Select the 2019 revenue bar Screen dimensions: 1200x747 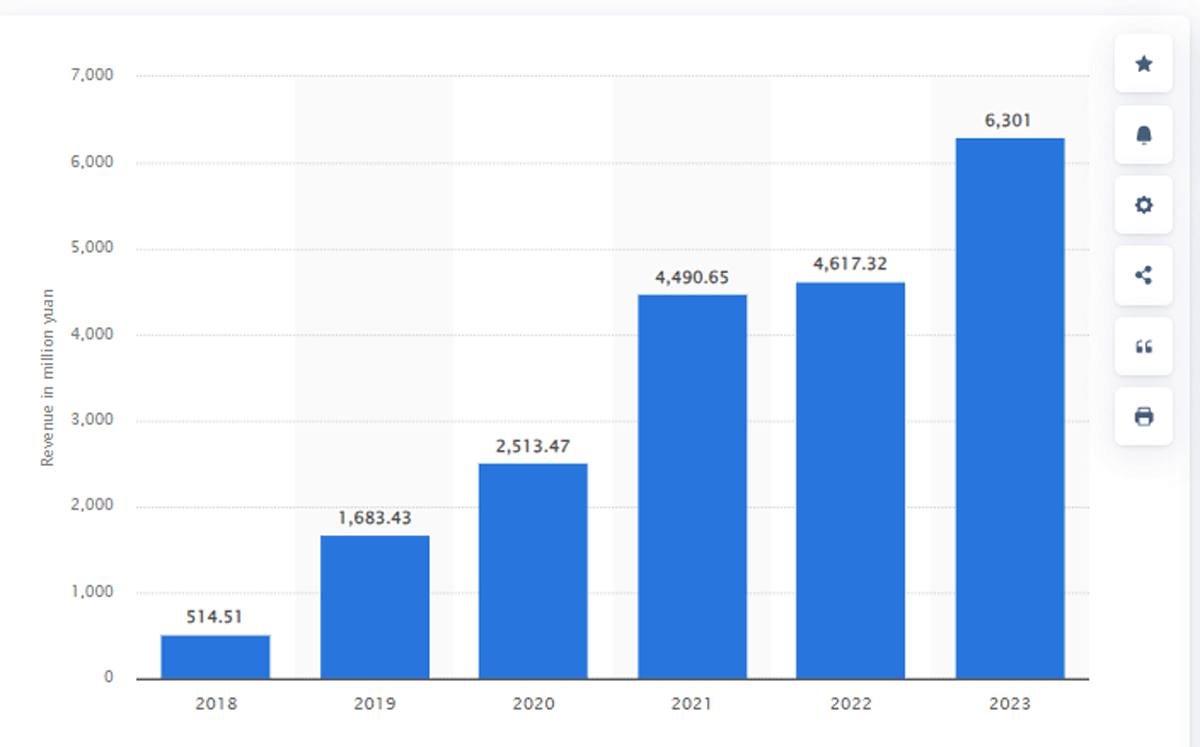click(375, 607)
